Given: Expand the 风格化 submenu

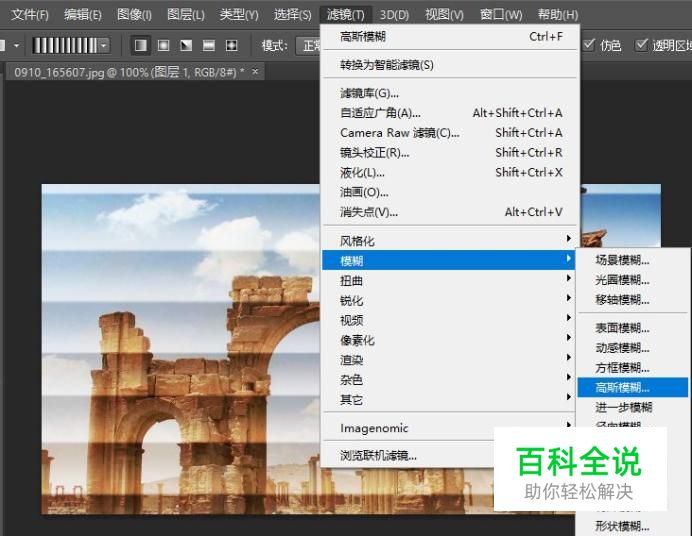Looking at the screenshot, I should 448,241.
